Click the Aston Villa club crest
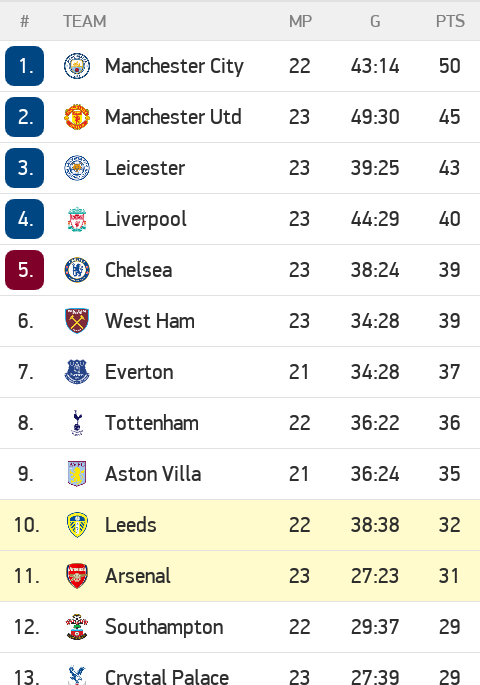This screenshot has height=685, width=480. click(77, 474)
